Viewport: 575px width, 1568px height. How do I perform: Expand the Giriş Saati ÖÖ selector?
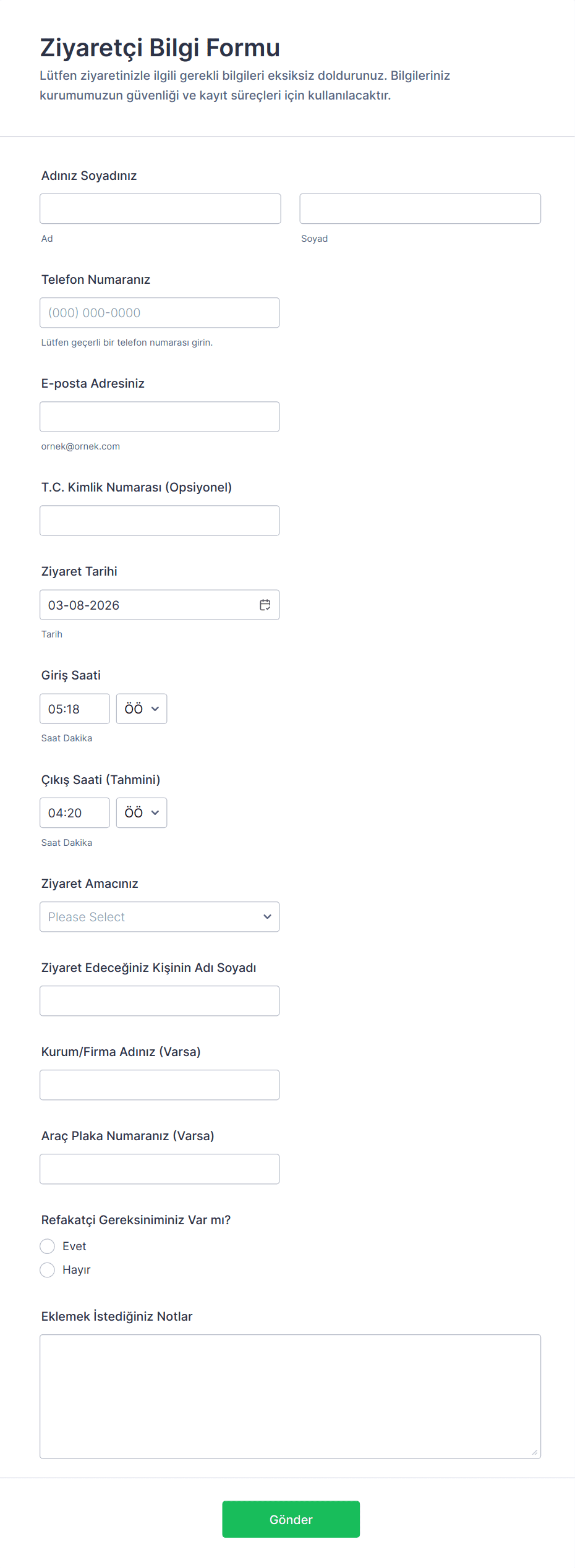tap(142, 709)
